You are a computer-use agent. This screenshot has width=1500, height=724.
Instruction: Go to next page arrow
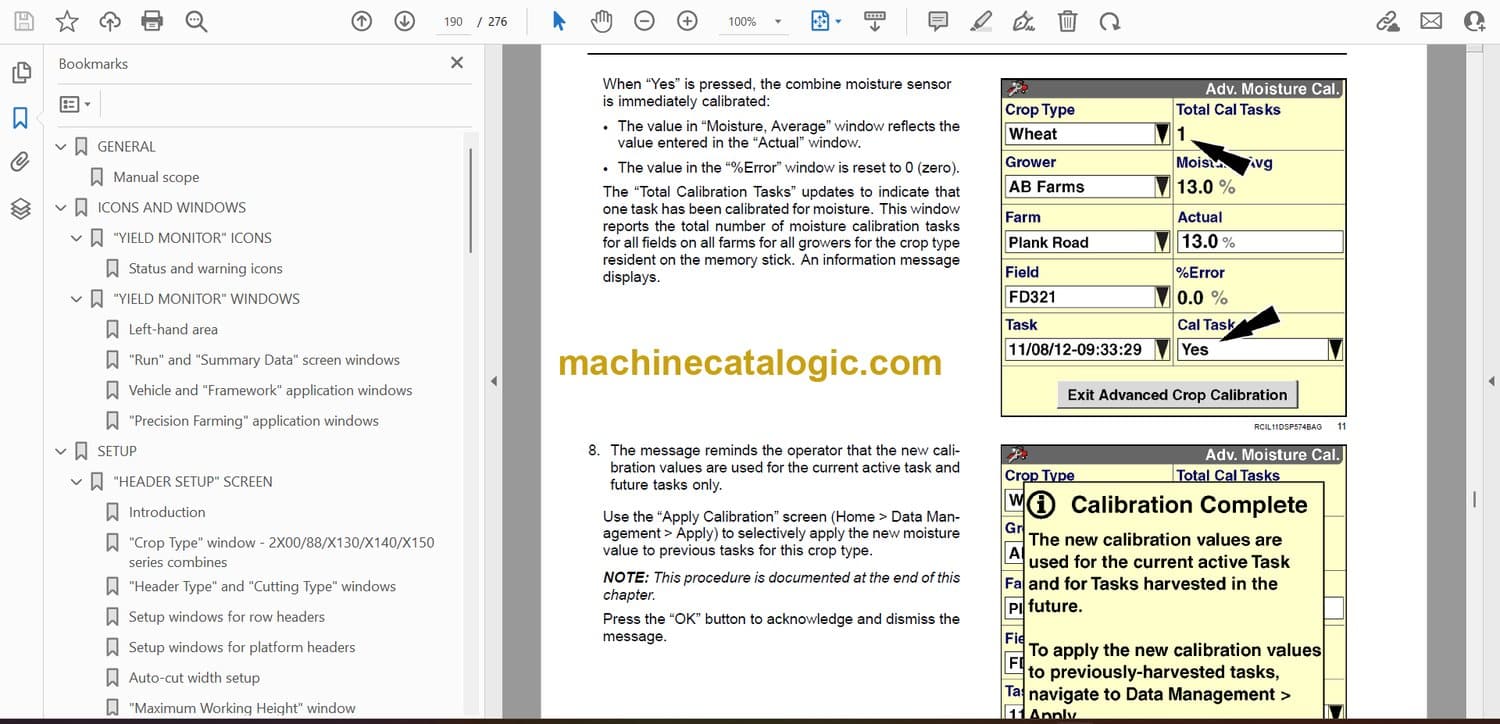click(x=405, y=21)
